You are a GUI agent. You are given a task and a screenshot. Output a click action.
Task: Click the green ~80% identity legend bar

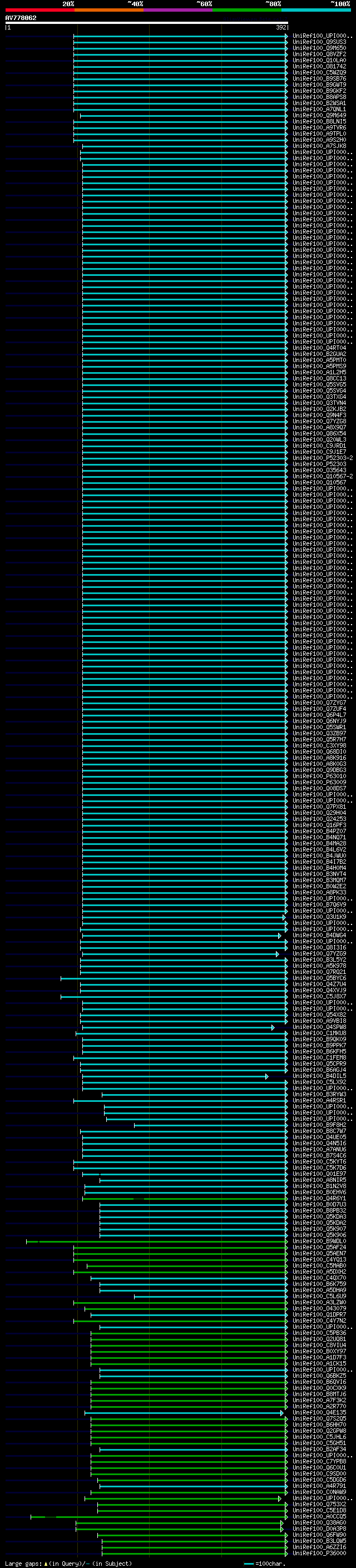click(247, 10)
